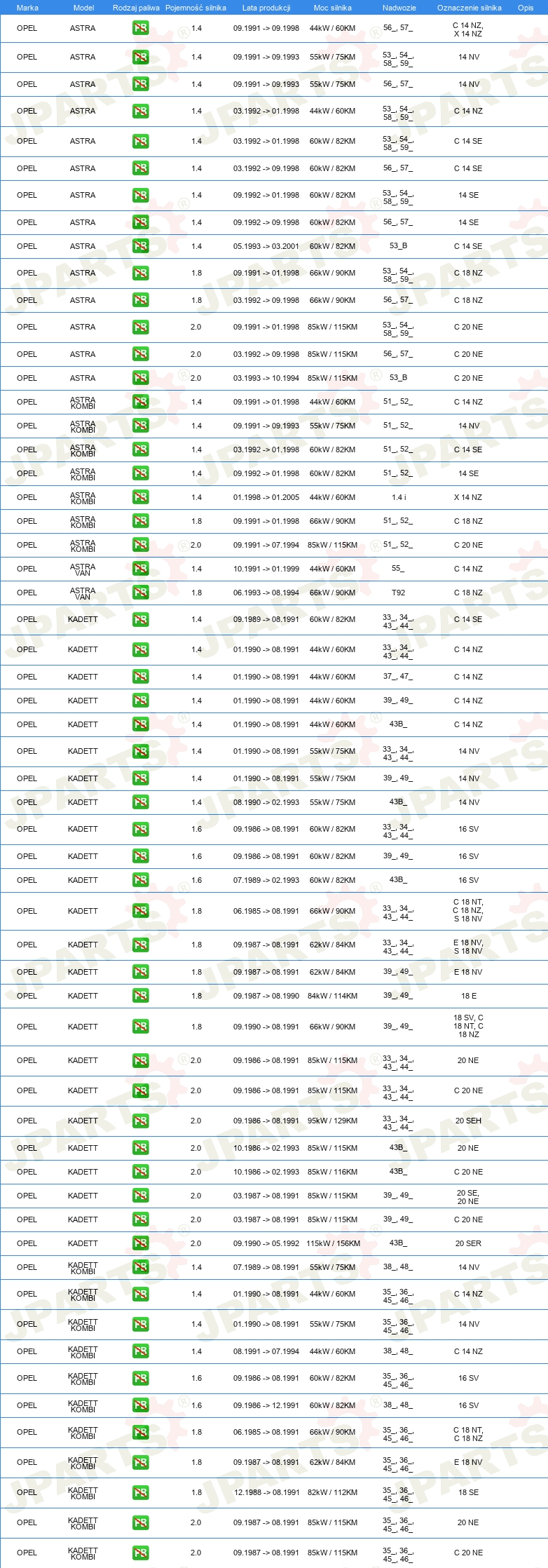The image size is (548, 1568).
Task: Select the engine code '20 SER'
Action: (x=468, y=1243)
